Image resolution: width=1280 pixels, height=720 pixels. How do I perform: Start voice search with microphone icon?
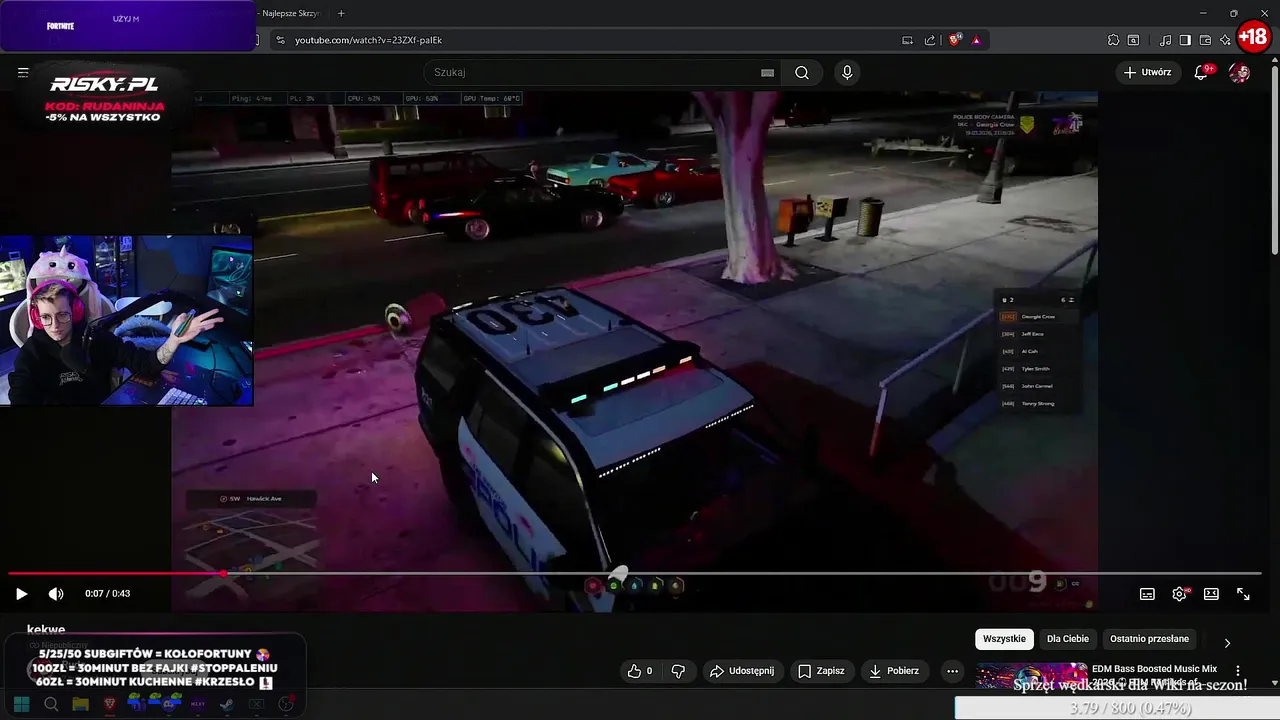847,72
